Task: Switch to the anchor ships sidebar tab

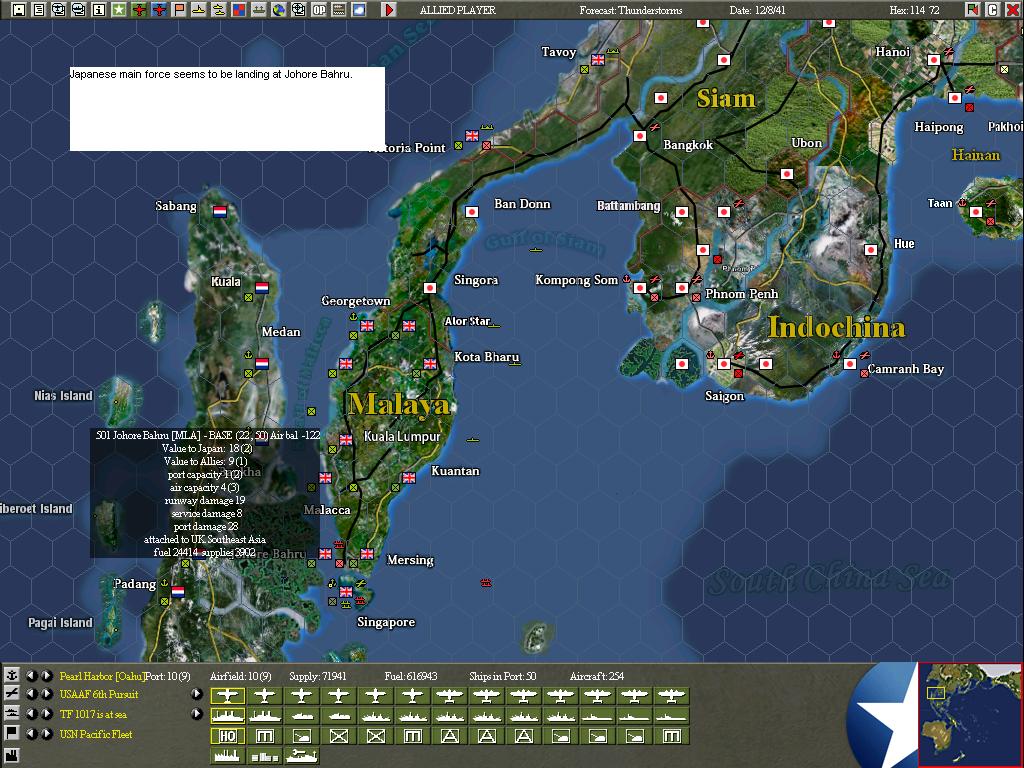Action: pyautogui.click(x=11, y=676)
